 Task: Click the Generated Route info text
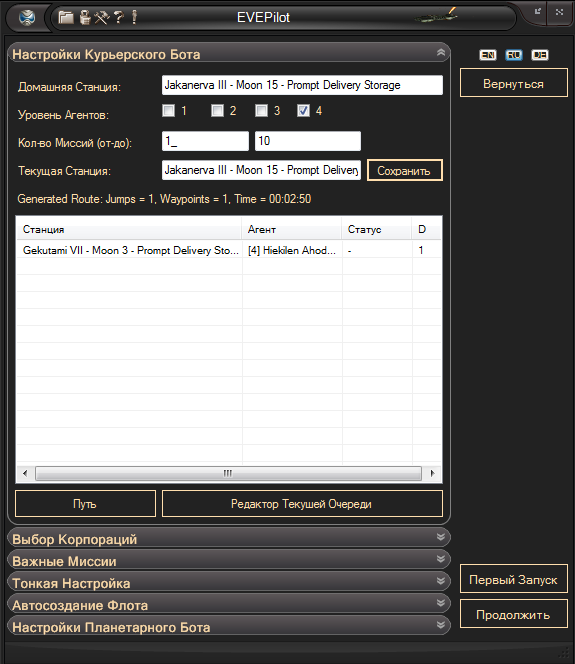pos(164,199)
